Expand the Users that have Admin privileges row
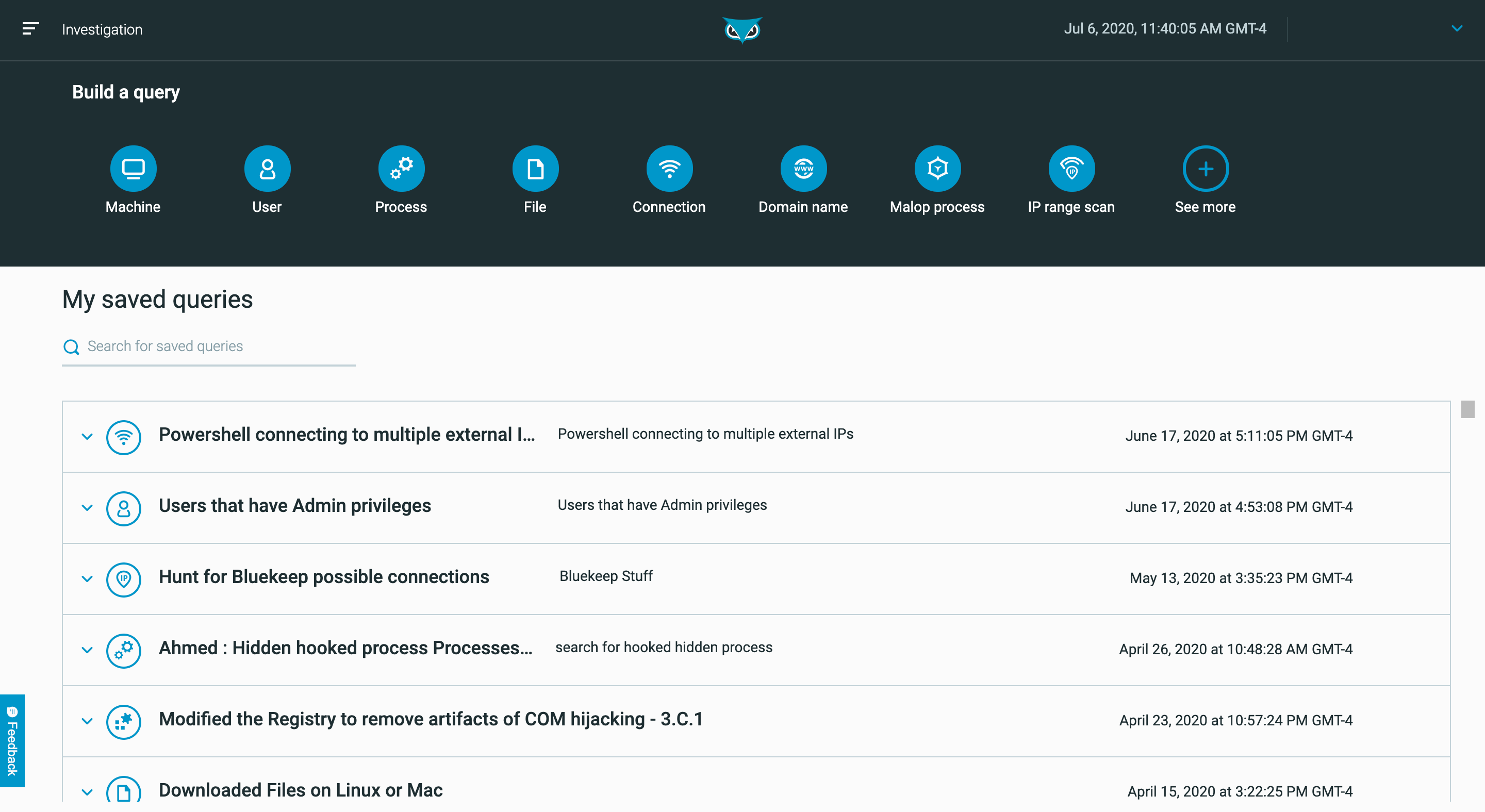1485x812 pixels. [87, 508]
